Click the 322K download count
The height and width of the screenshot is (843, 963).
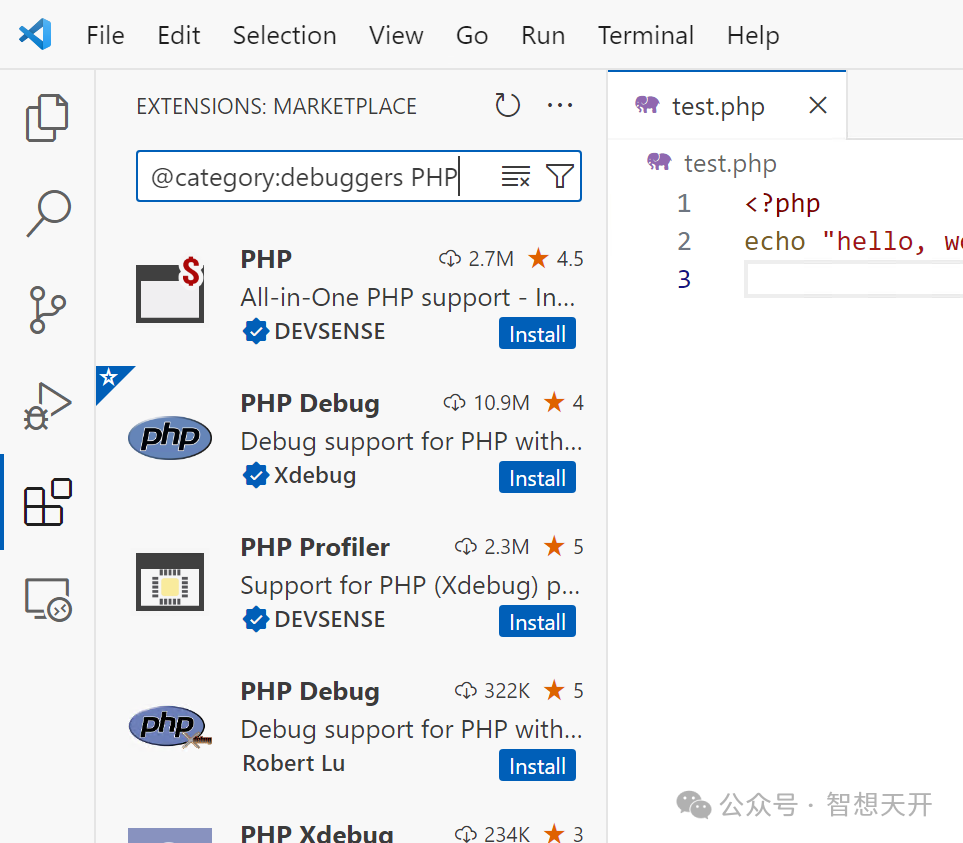(492, 691)
